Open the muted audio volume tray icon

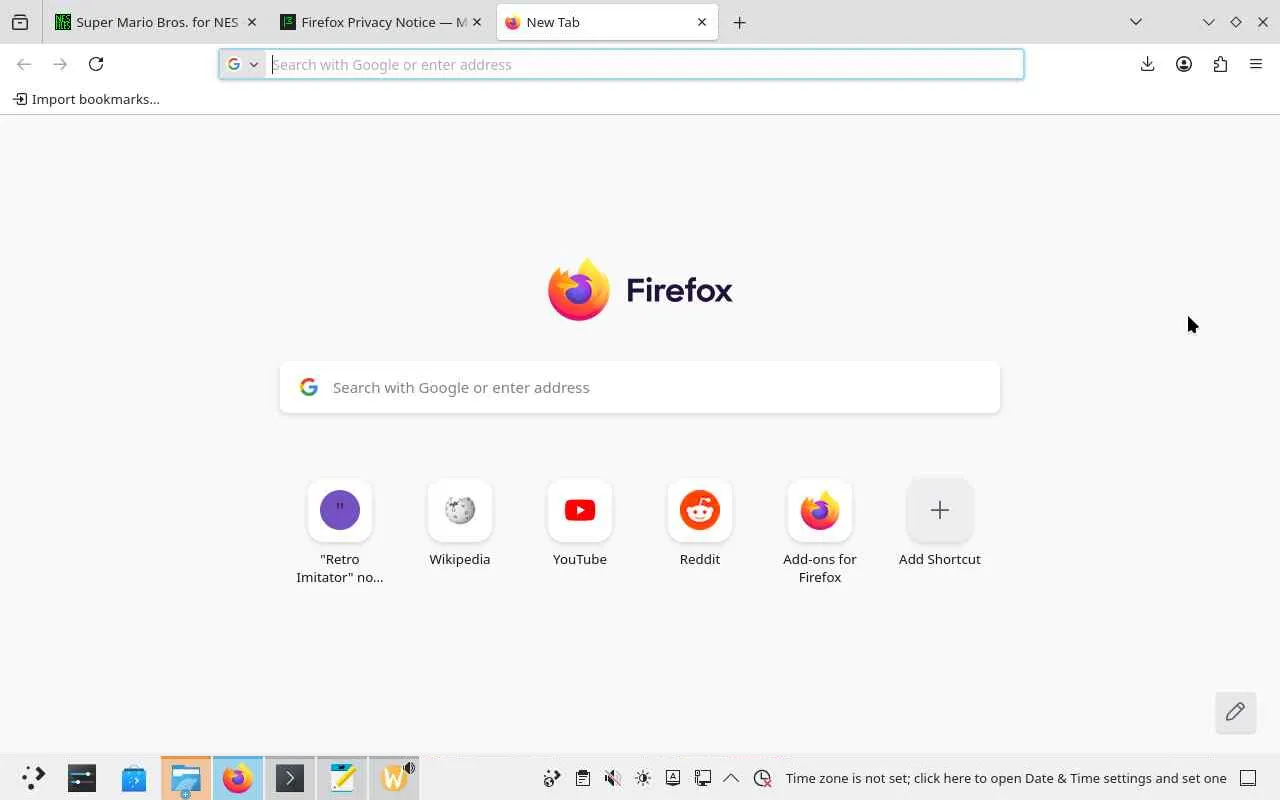coord(613,778)
